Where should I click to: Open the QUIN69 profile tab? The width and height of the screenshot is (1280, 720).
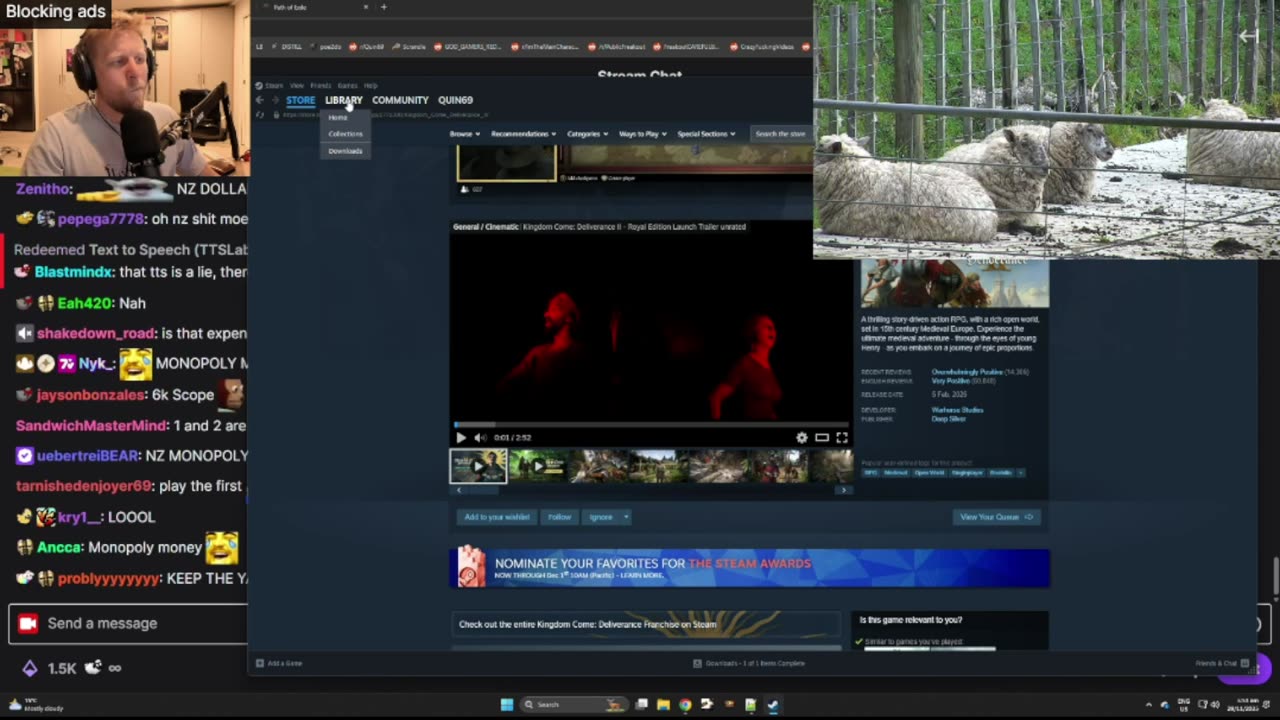(x=455, y=100)
